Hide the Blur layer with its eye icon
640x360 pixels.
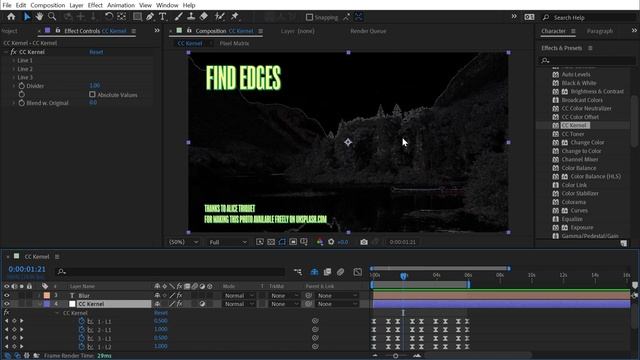click(x=7, y=296)
